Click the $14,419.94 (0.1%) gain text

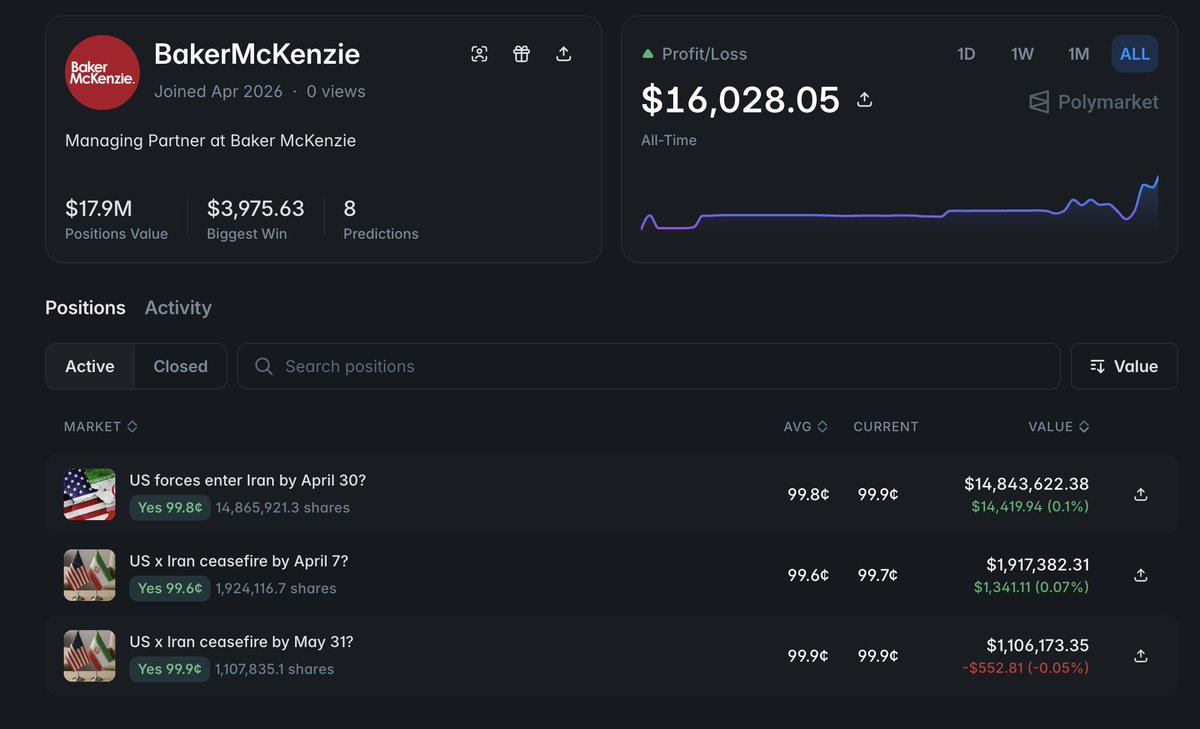(1030, 507)
